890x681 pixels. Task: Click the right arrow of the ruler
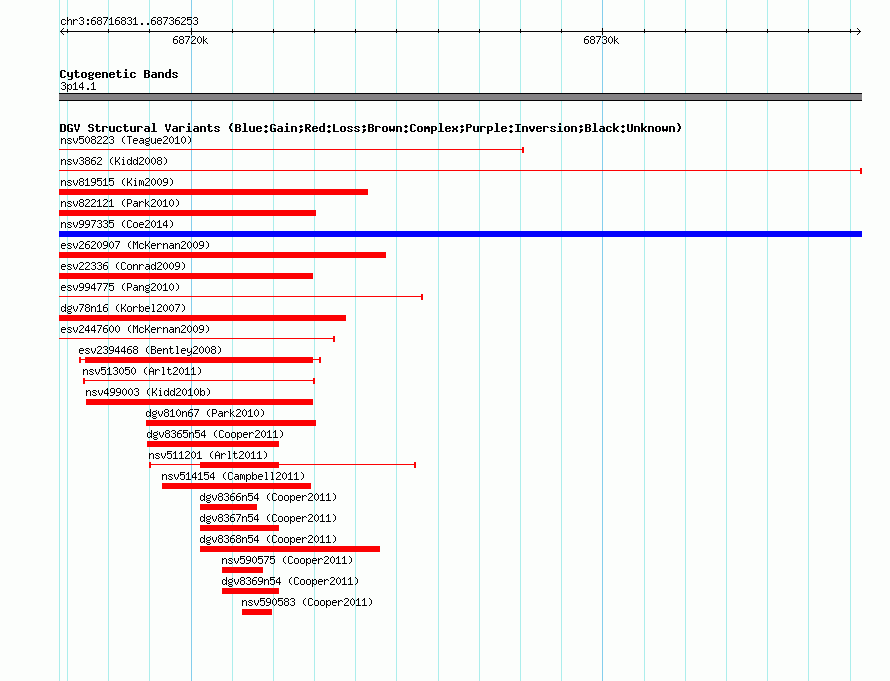coord(858,32)
